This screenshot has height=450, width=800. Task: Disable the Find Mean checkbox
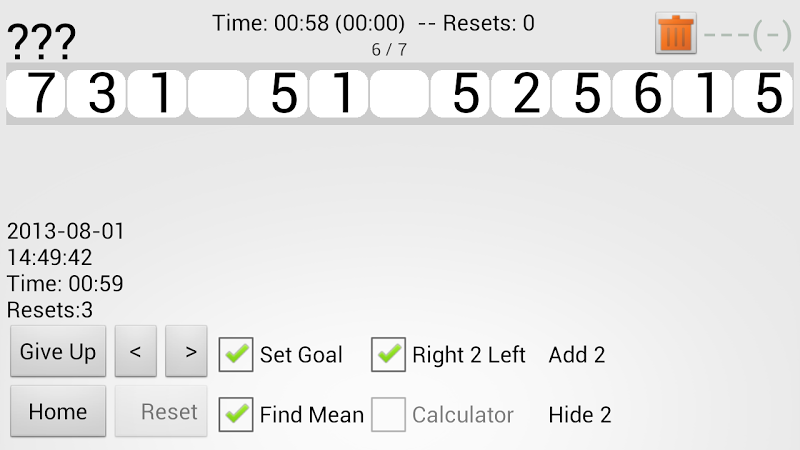coord(236,414)
